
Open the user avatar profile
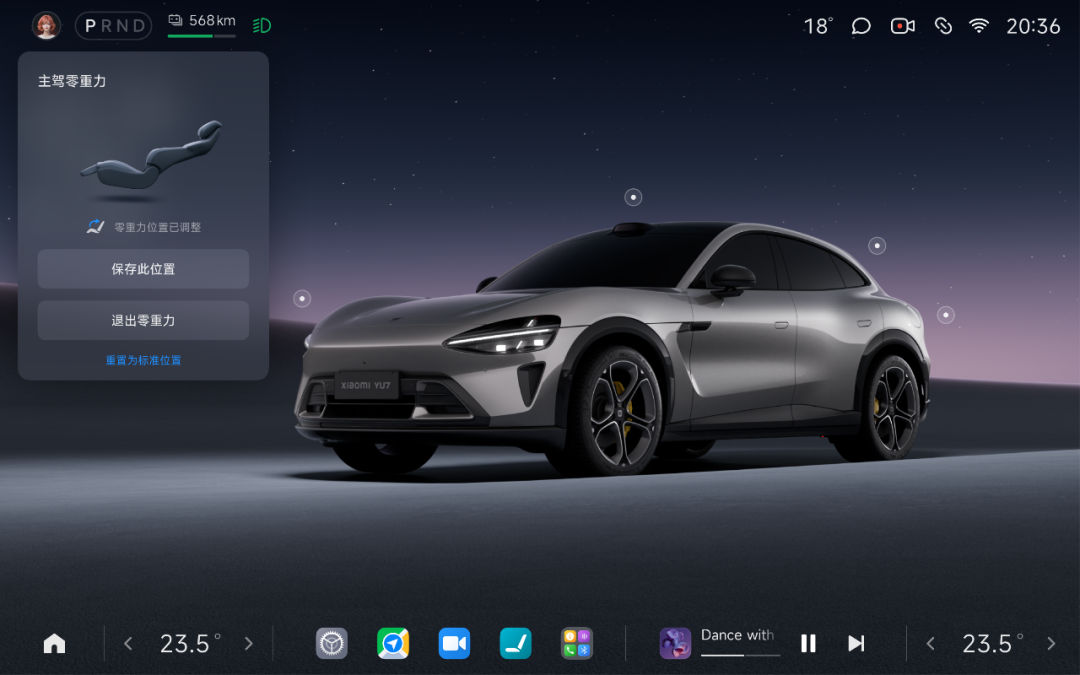(46, 26)
